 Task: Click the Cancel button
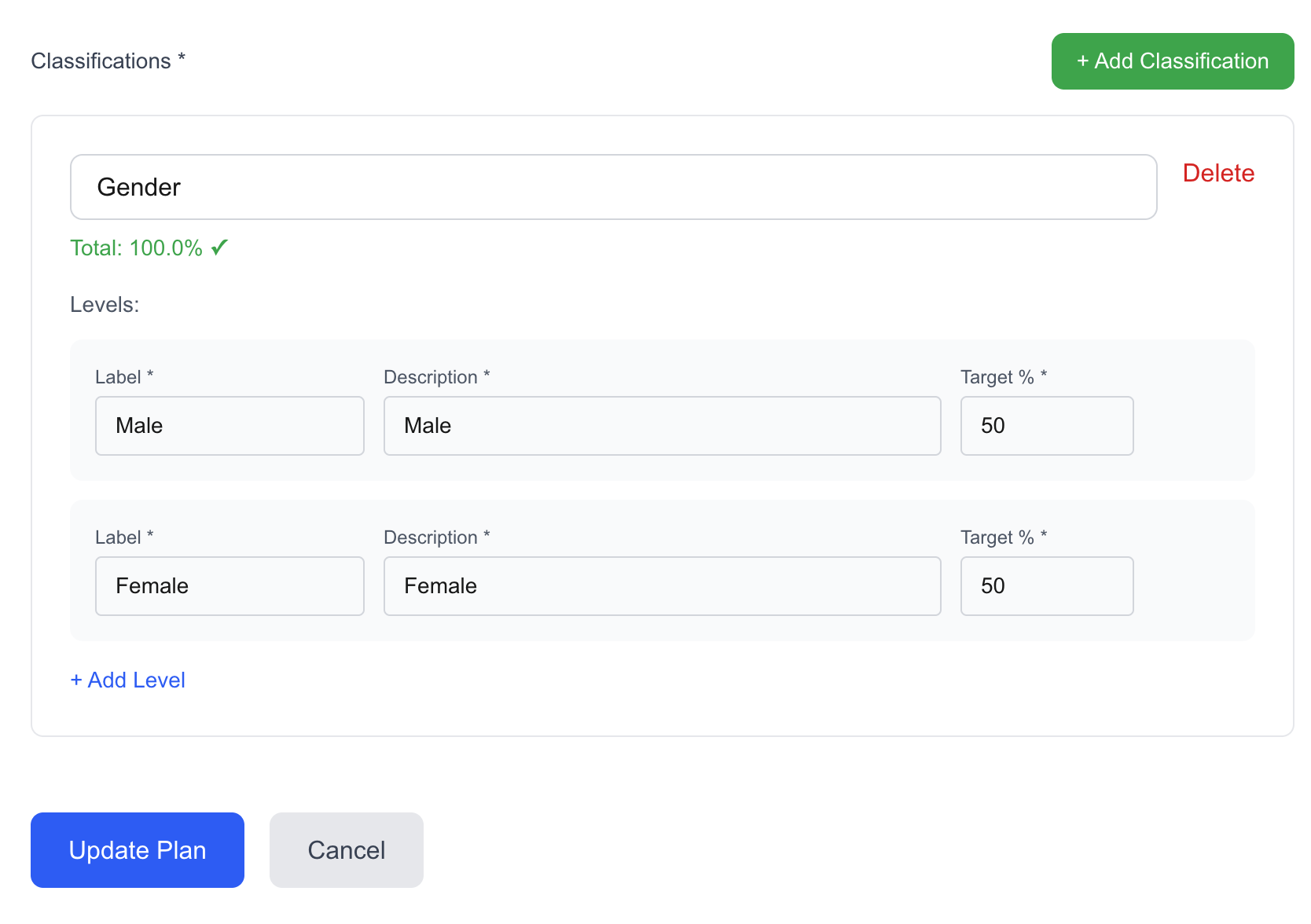point(346,849)
